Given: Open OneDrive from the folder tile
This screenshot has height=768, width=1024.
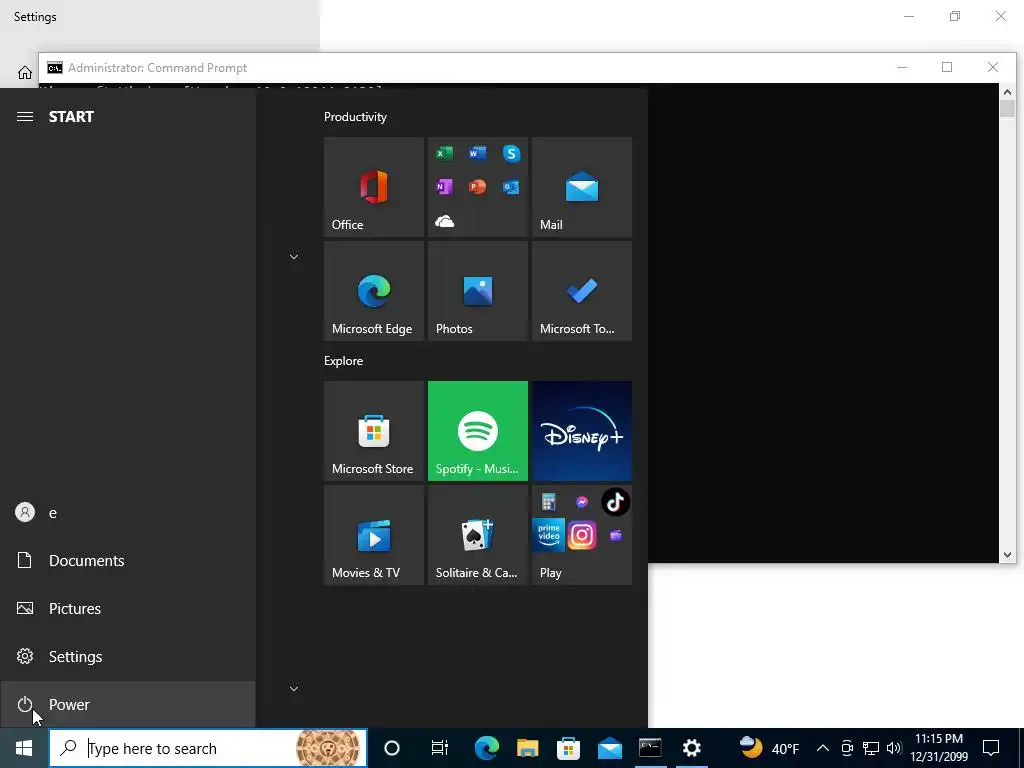Looking at the screenshot, I should (444, 221).
